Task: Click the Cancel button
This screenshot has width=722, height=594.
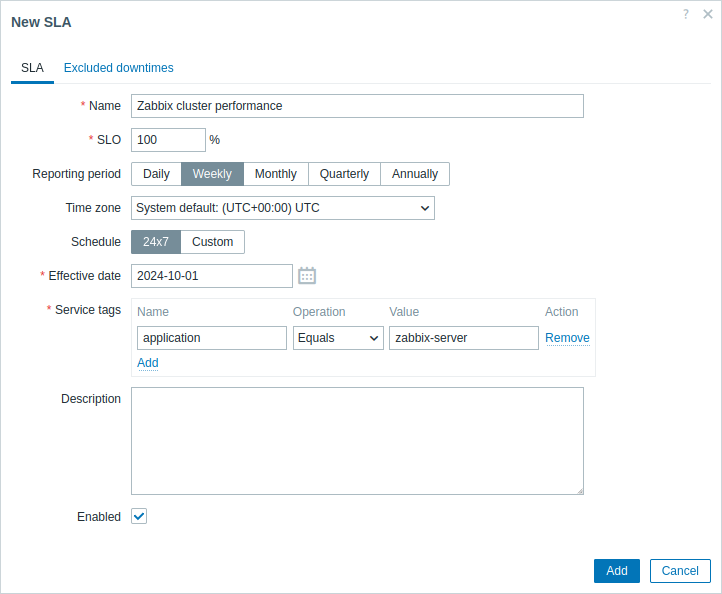Action: tap(680, 571)
